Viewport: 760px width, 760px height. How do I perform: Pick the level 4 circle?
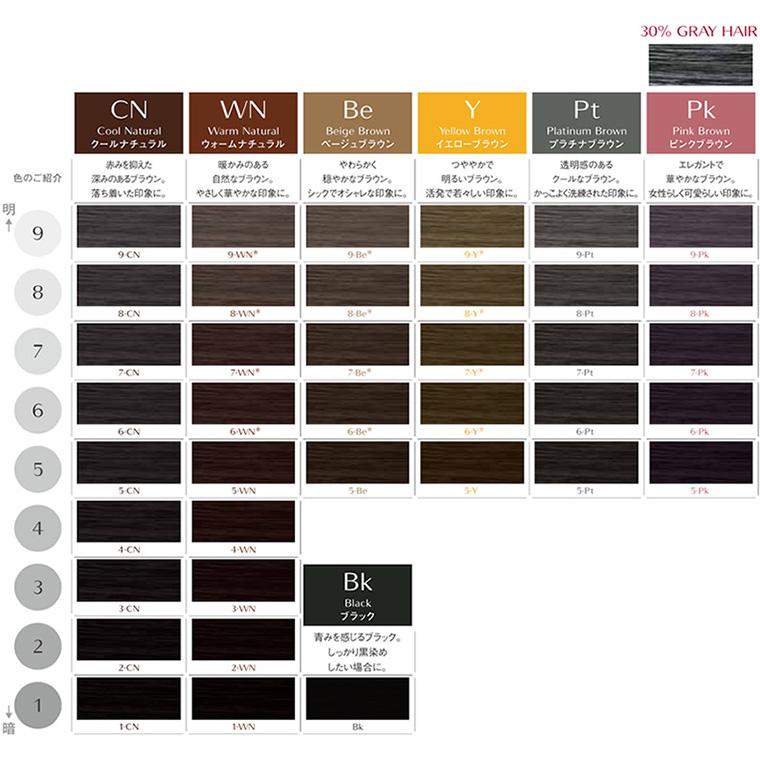38,526
